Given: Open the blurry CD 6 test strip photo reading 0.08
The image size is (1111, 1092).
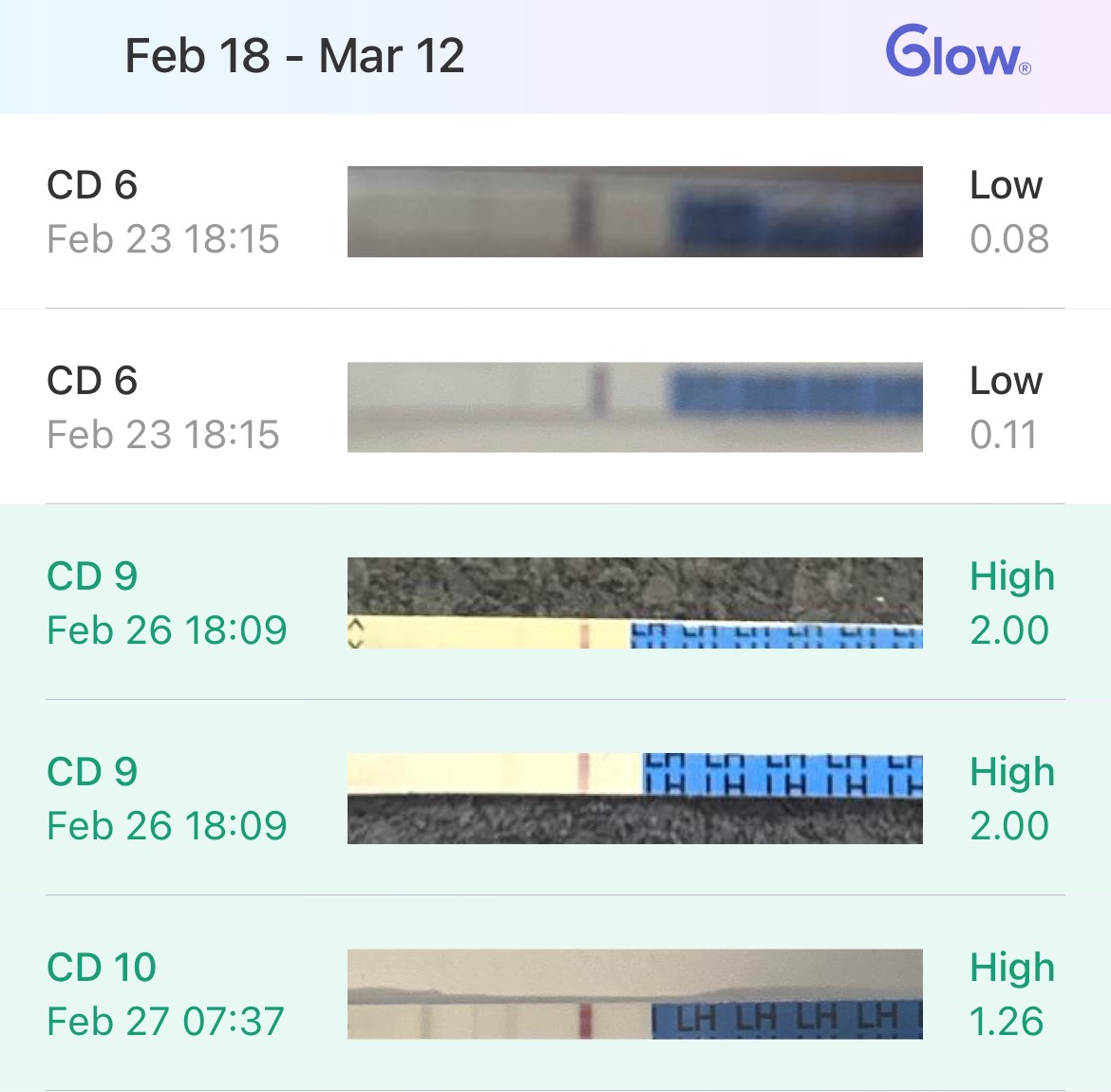Looking at the screenshot, I should 635,211.
